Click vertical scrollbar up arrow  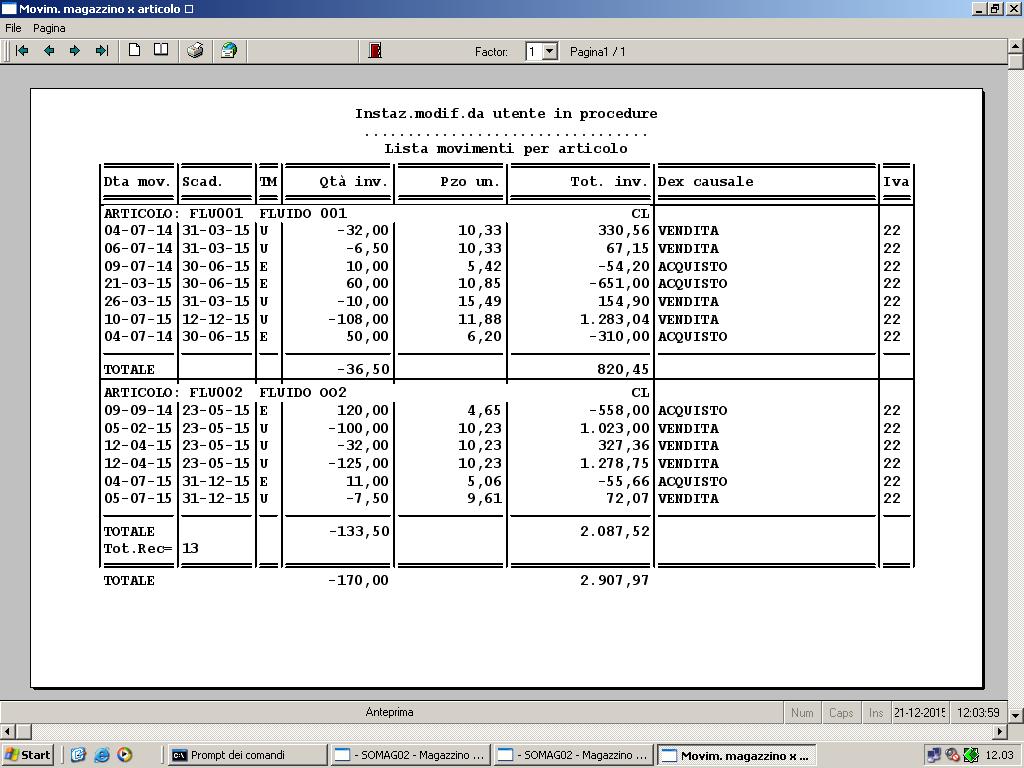pos(1016,46)
